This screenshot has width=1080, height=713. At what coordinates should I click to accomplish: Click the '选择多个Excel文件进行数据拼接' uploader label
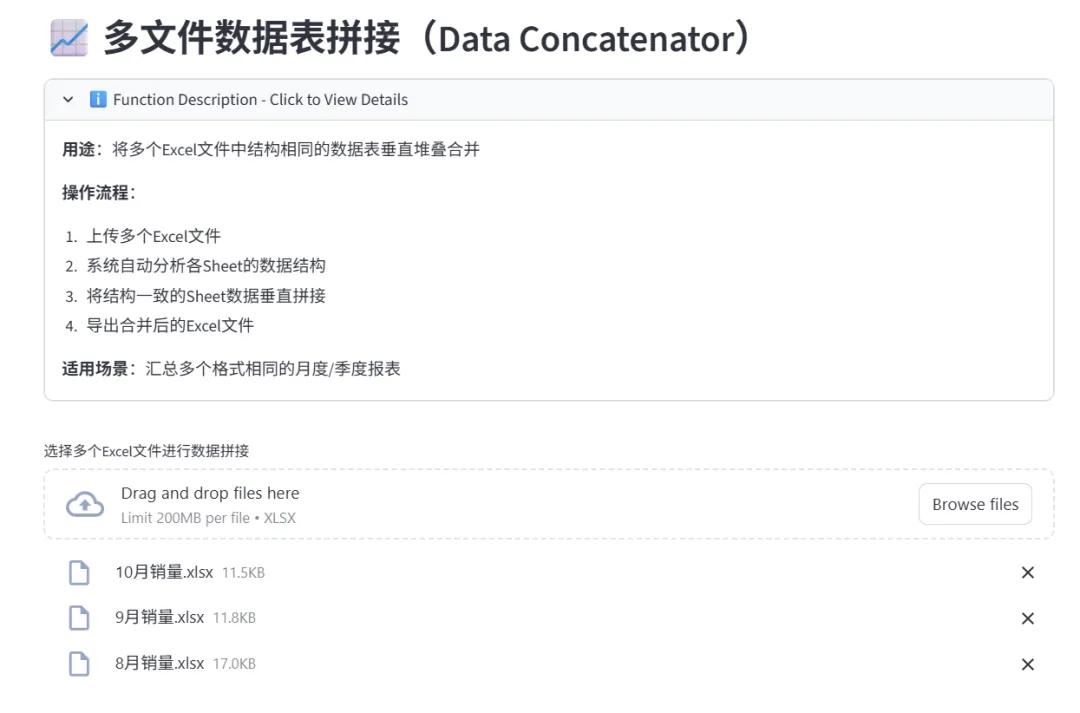point(146,451)
